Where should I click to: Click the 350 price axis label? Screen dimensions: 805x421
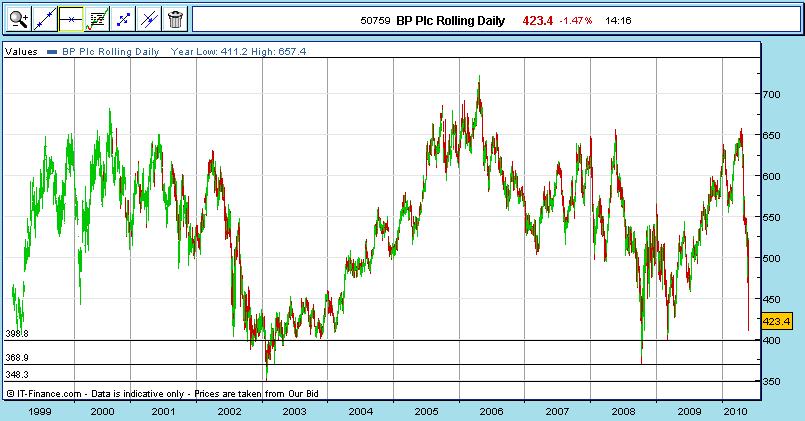(x=771, y=381)
